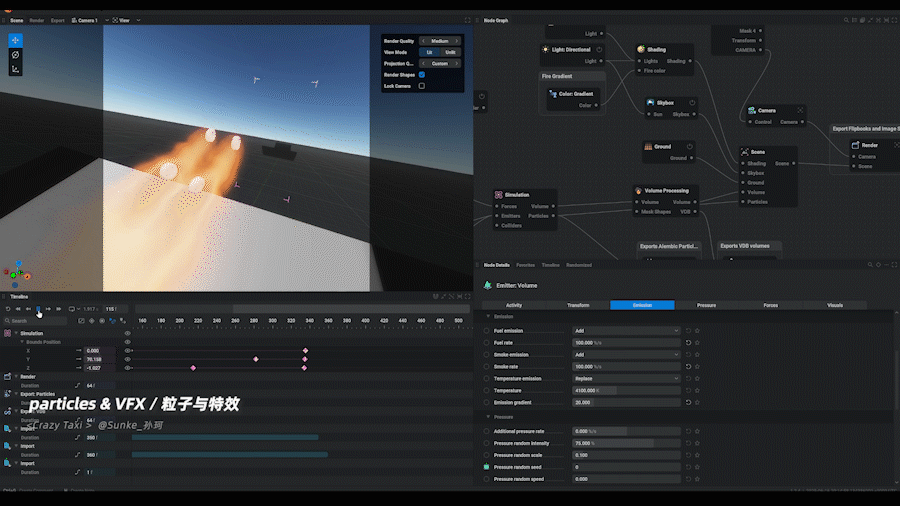Screen dimensions: 900x506
Task: Open the Forces tab
Action: [x=770, y=305]
